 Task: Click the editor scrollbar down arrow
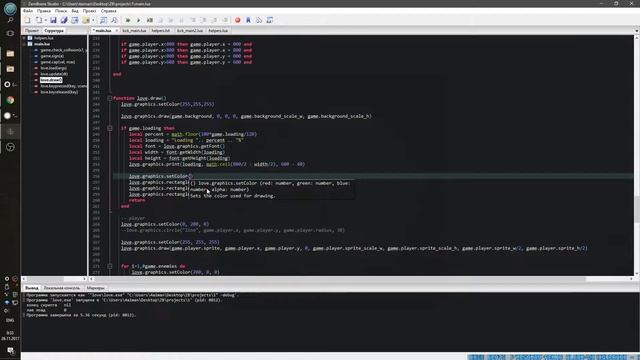coord(636,273)
